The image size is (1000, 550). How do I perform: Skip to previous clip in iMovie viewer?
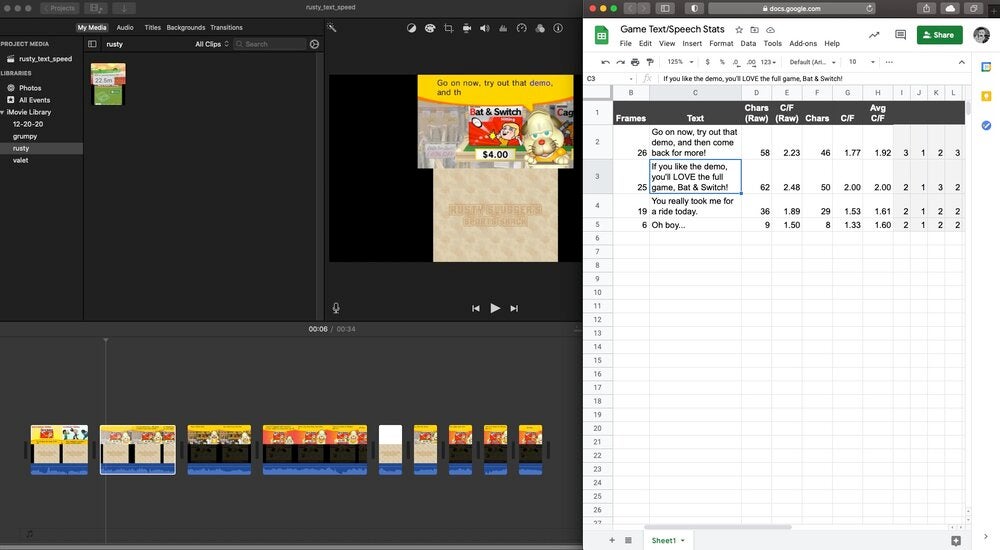tap(476, 308)
